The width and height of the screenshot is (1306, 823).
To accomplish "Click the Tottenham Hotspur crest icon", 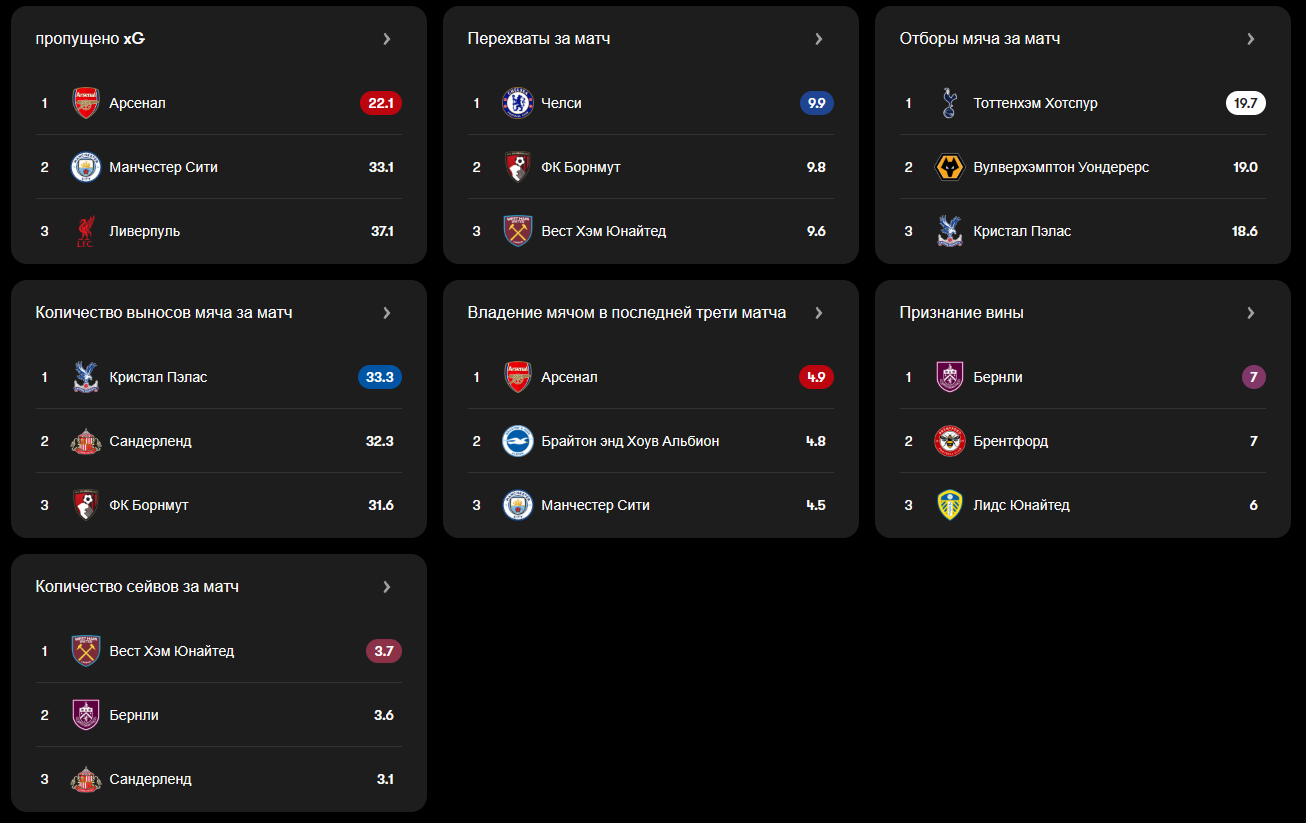I will [950, 103].
